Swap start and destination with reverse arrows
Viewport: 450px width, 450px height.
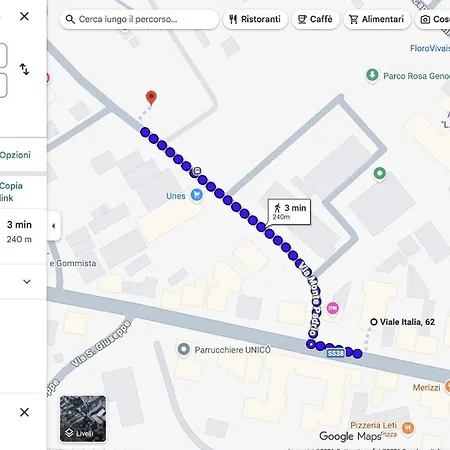coord(24,69)
